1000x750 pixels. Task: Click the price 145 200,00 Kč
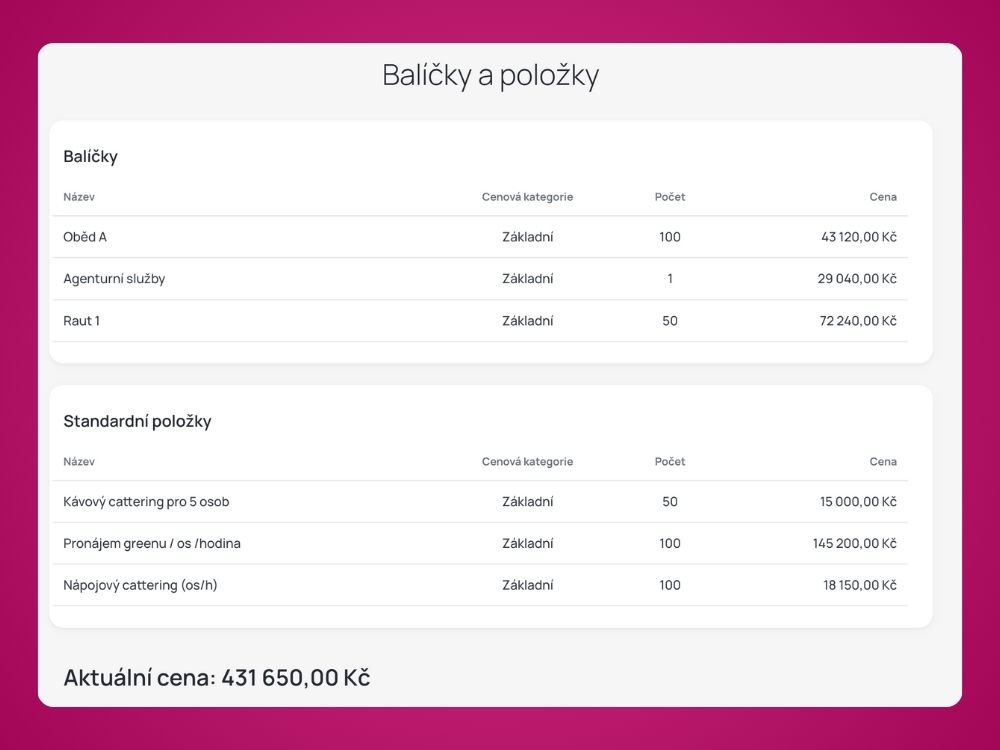[855, 543]
